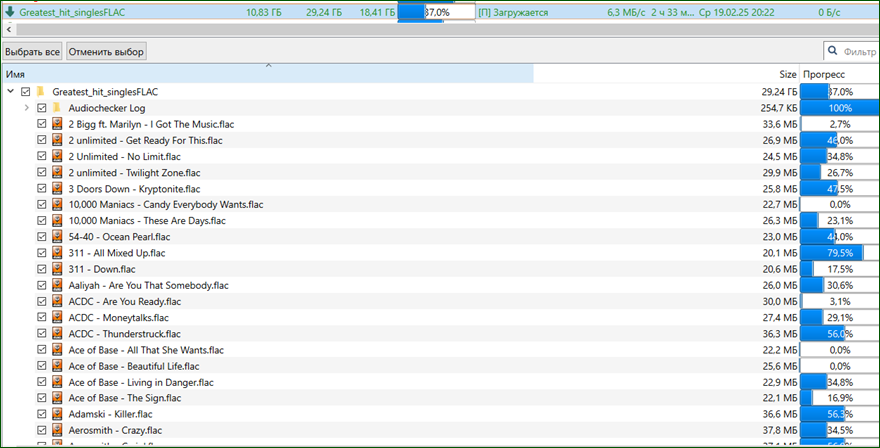The width and height of the screenshot is (880, 448).
Task: Click the file icon of ACDC - Thunderstruck.flac
Action: (x=57, y=333)
